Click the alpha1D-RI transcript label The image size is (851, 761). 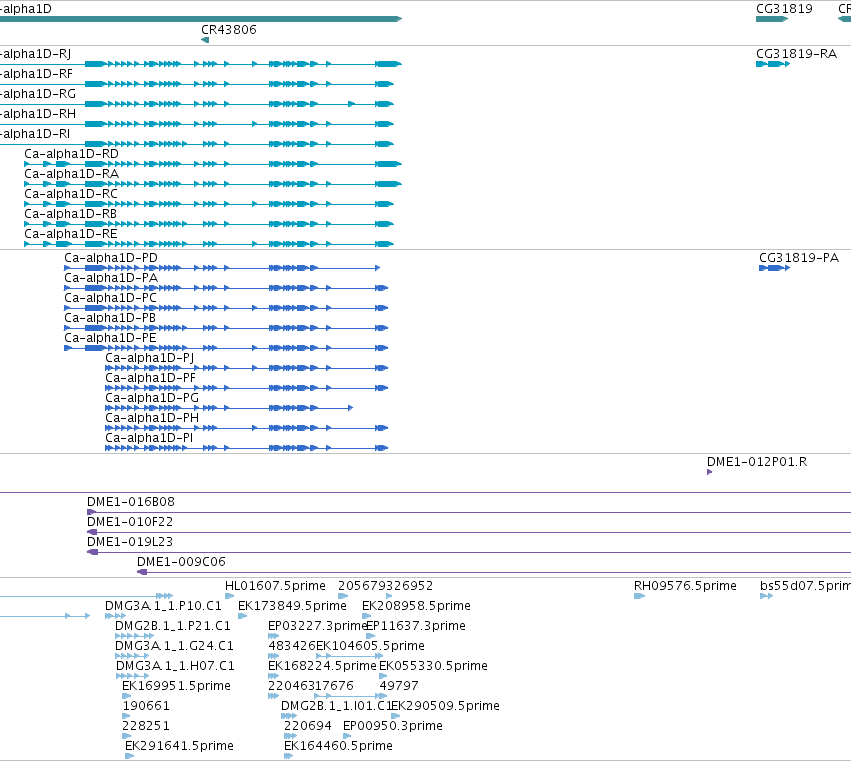point(35,134)
